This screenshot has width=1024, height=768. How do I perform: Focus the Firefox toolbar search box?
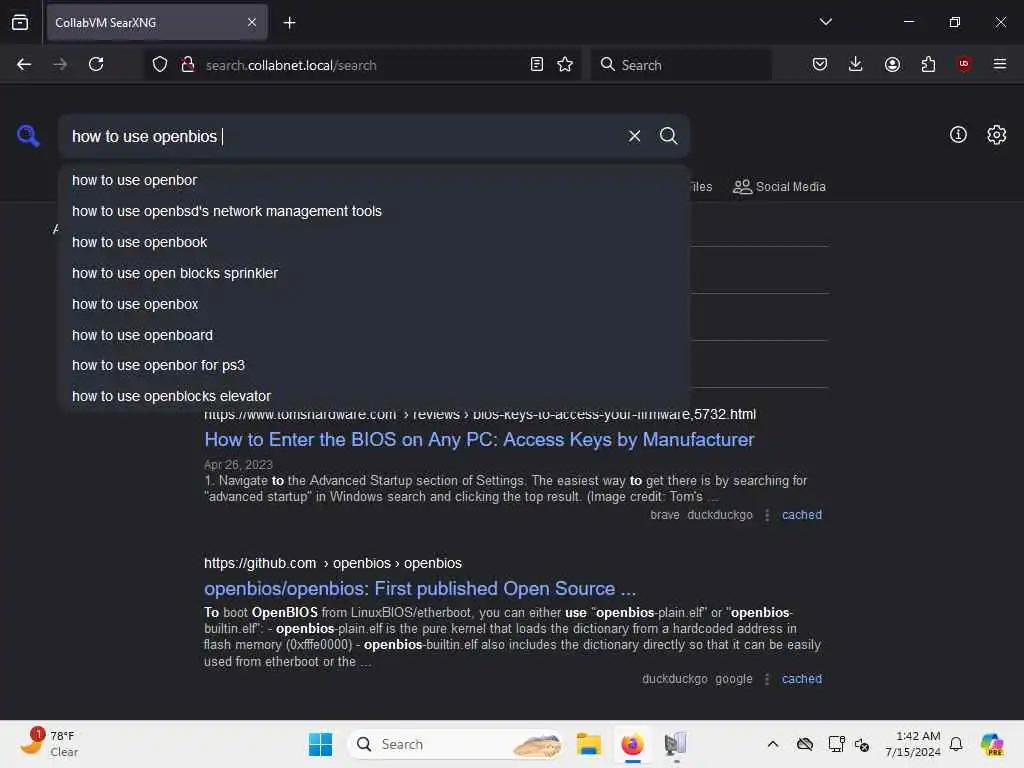tap(681, 65)
